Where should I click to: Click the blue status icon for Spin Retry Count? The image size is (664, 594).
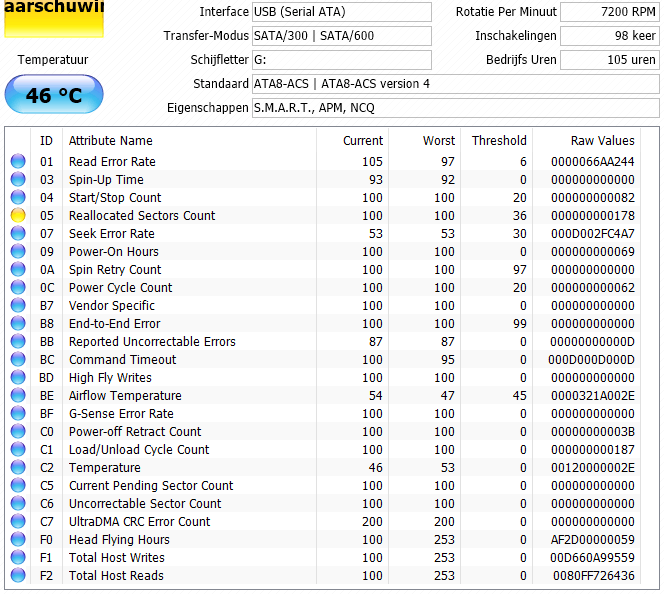coord(18,269)
